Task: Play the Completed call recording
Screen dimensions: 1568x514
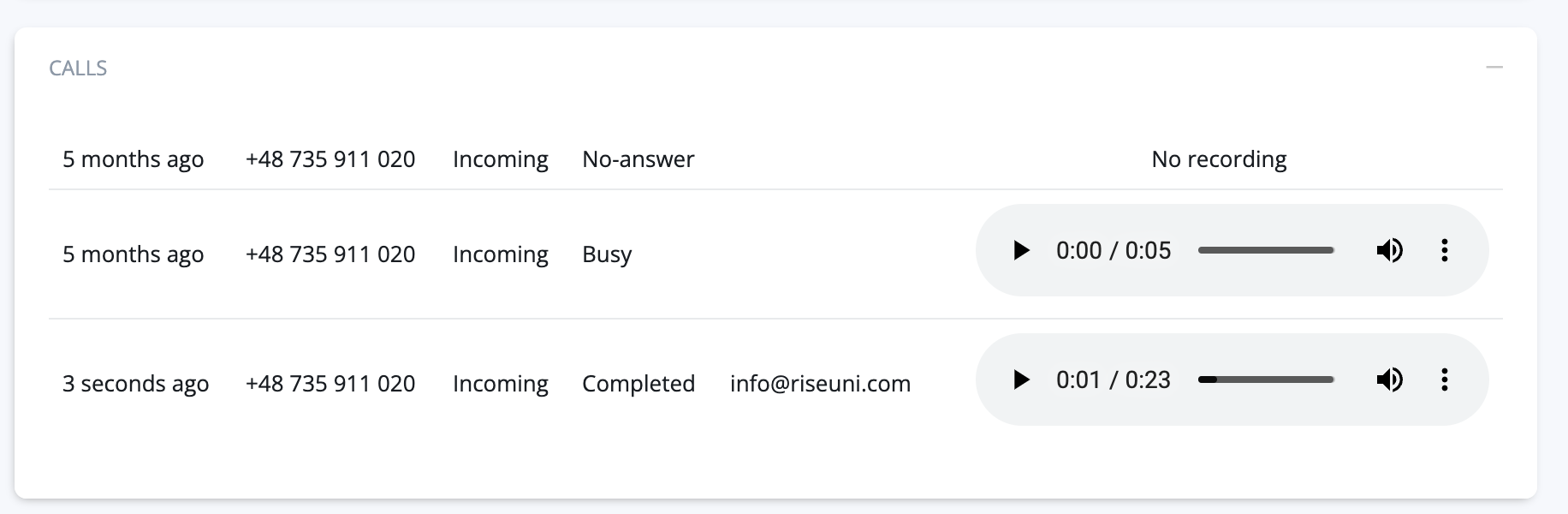Action: tap(1020, 380)
